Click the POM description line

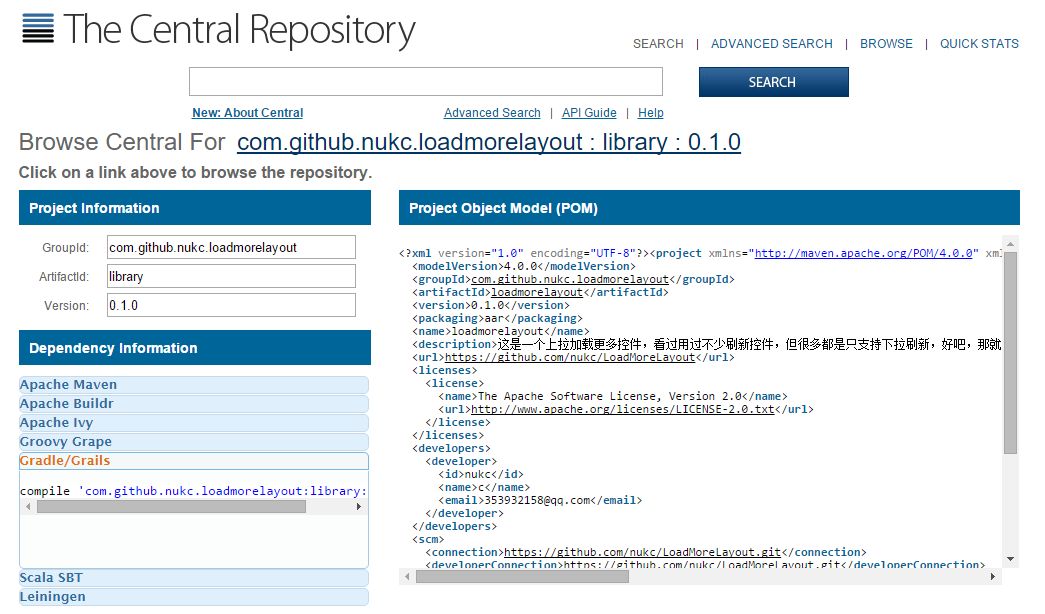(x=706, y=344)
